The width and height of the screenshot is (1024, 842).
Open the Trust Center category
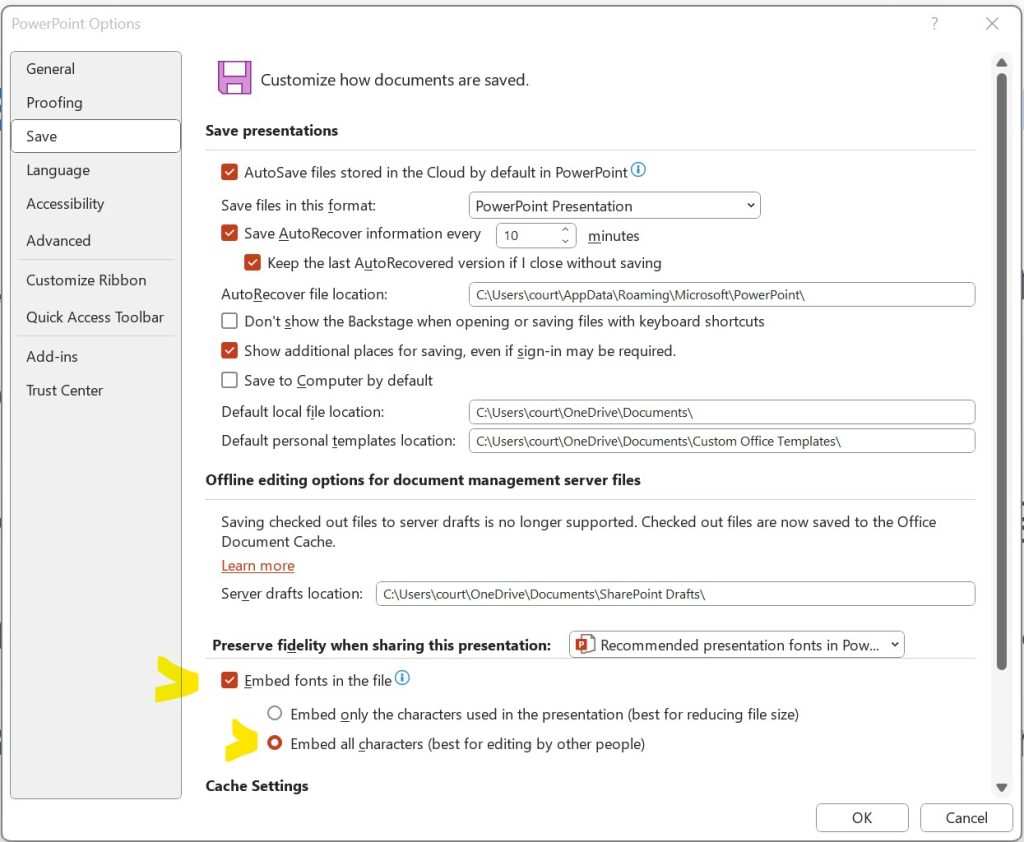pyautogui.click(x=95, y=391)
